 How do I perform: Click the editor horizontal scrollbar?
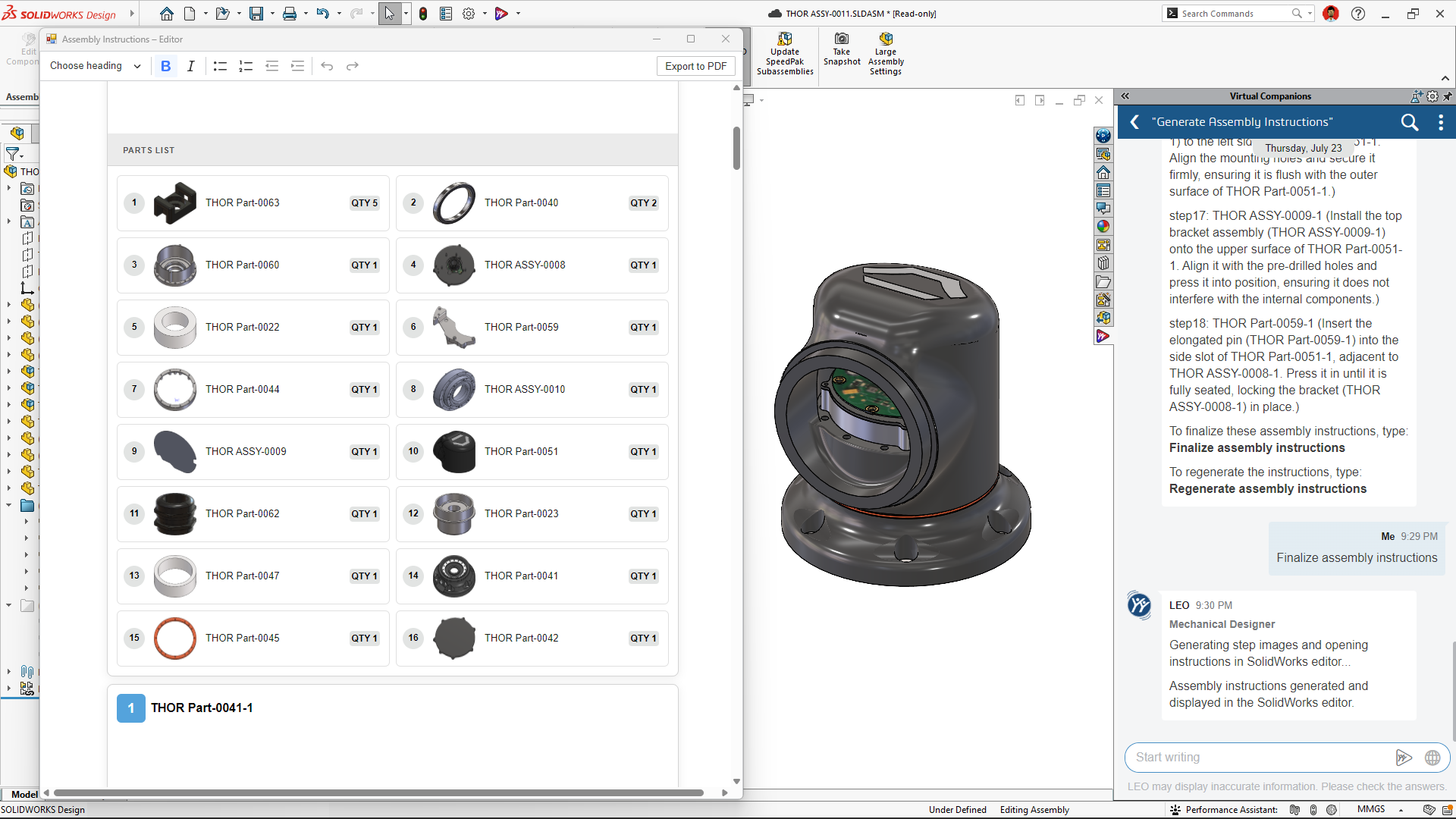click(379, 793)
